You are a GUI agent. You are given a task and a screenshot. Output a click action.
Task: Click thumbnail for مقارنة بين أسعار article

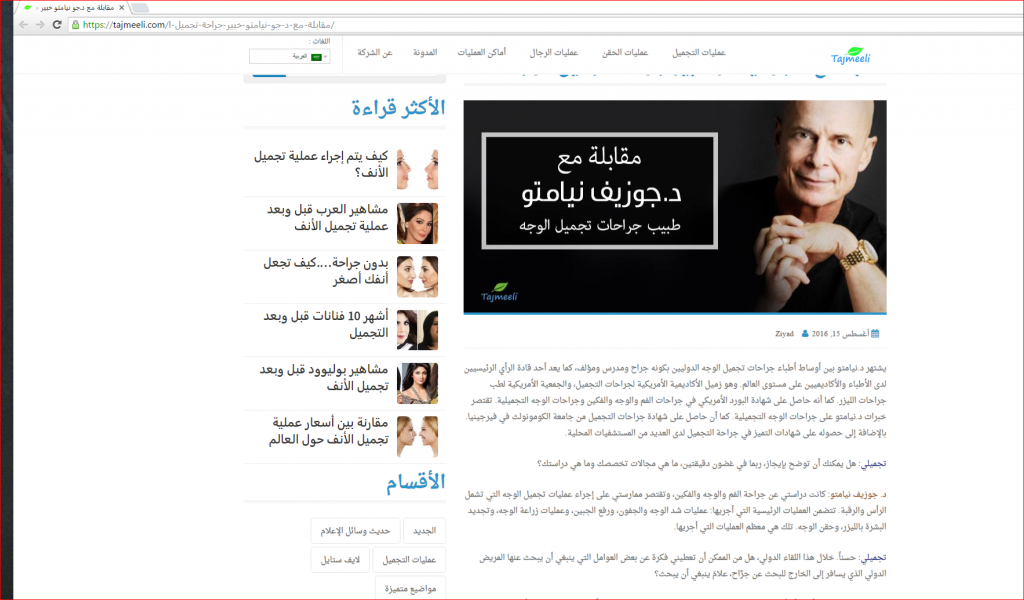(x=417, y=437)
